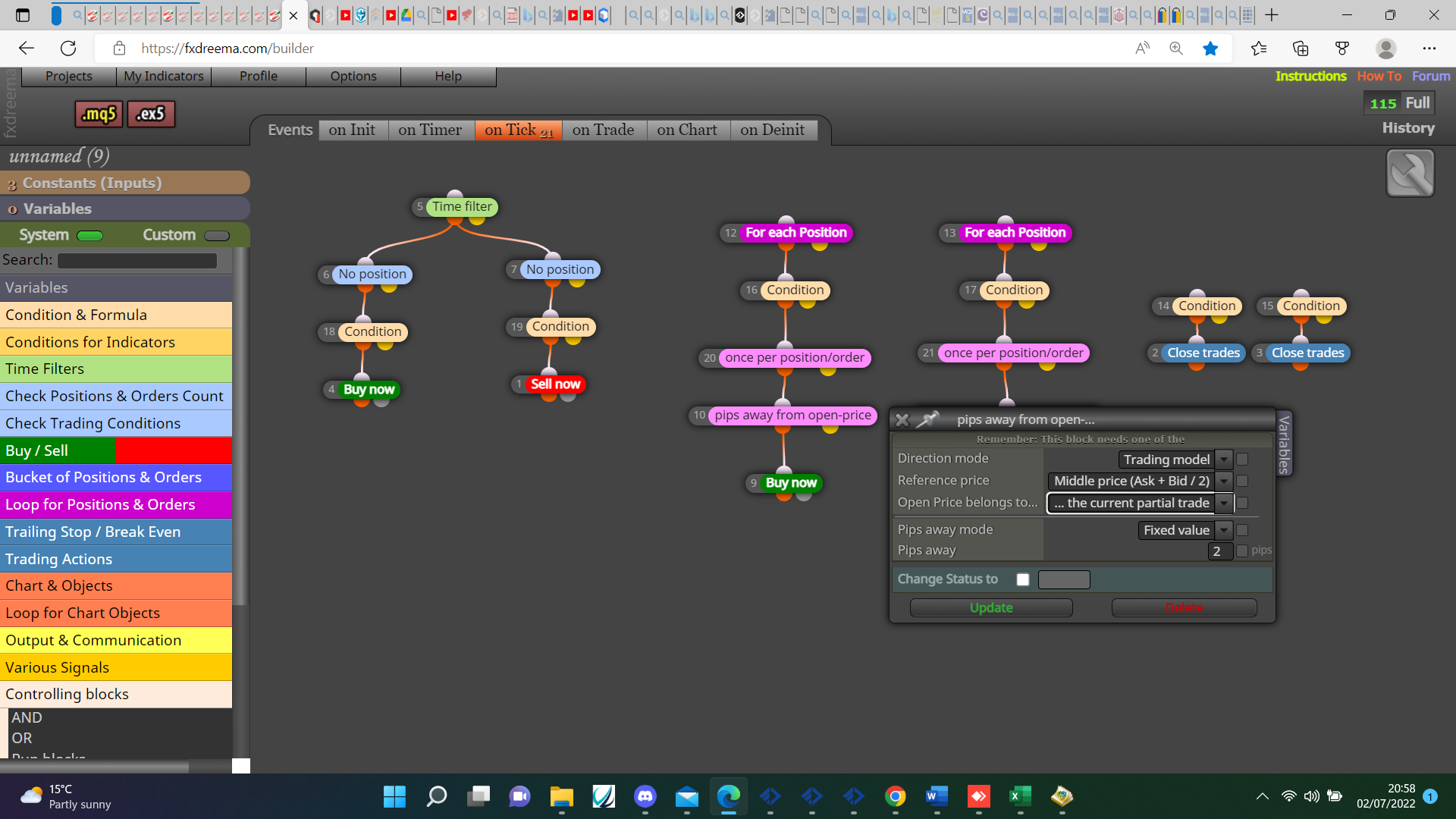This screenshot has width=1456, height=819.
Task: Switch to the on Timer event tab
Action: pos(430,130)
